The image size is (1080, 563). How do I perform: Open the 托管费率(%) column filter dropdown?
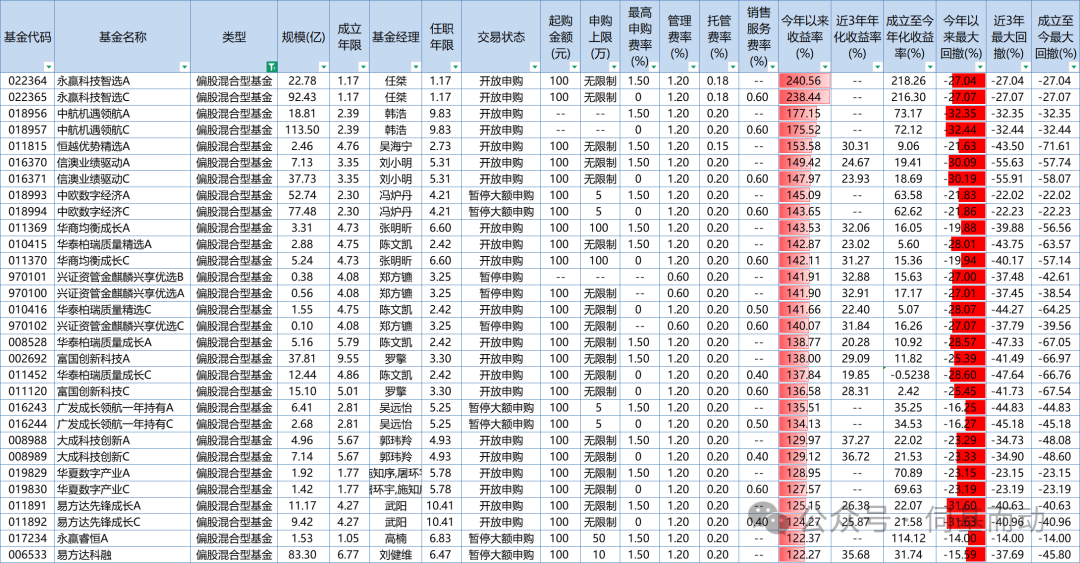733,67
